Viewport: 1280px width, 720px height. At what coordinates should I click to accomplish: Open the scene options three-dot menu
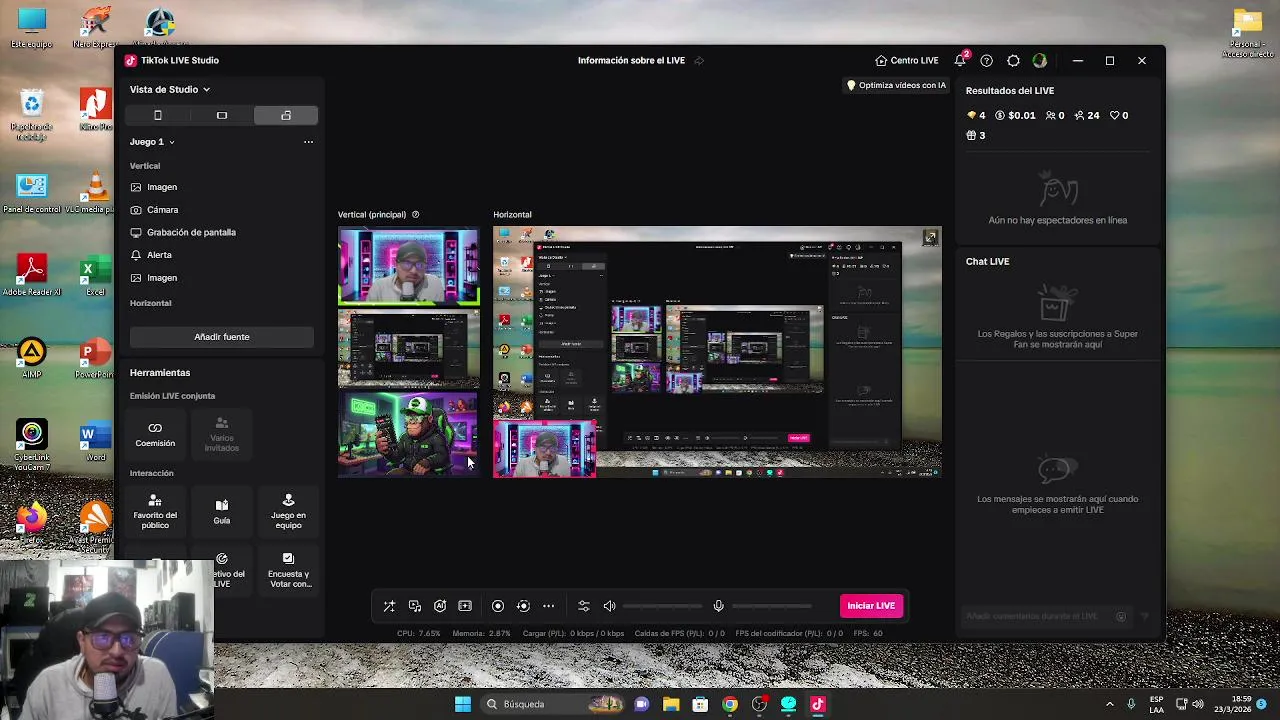308,142
